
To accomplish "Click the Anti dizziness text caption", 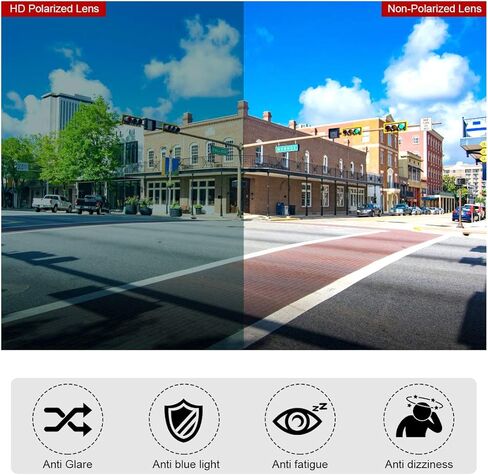I will [419, 464].
